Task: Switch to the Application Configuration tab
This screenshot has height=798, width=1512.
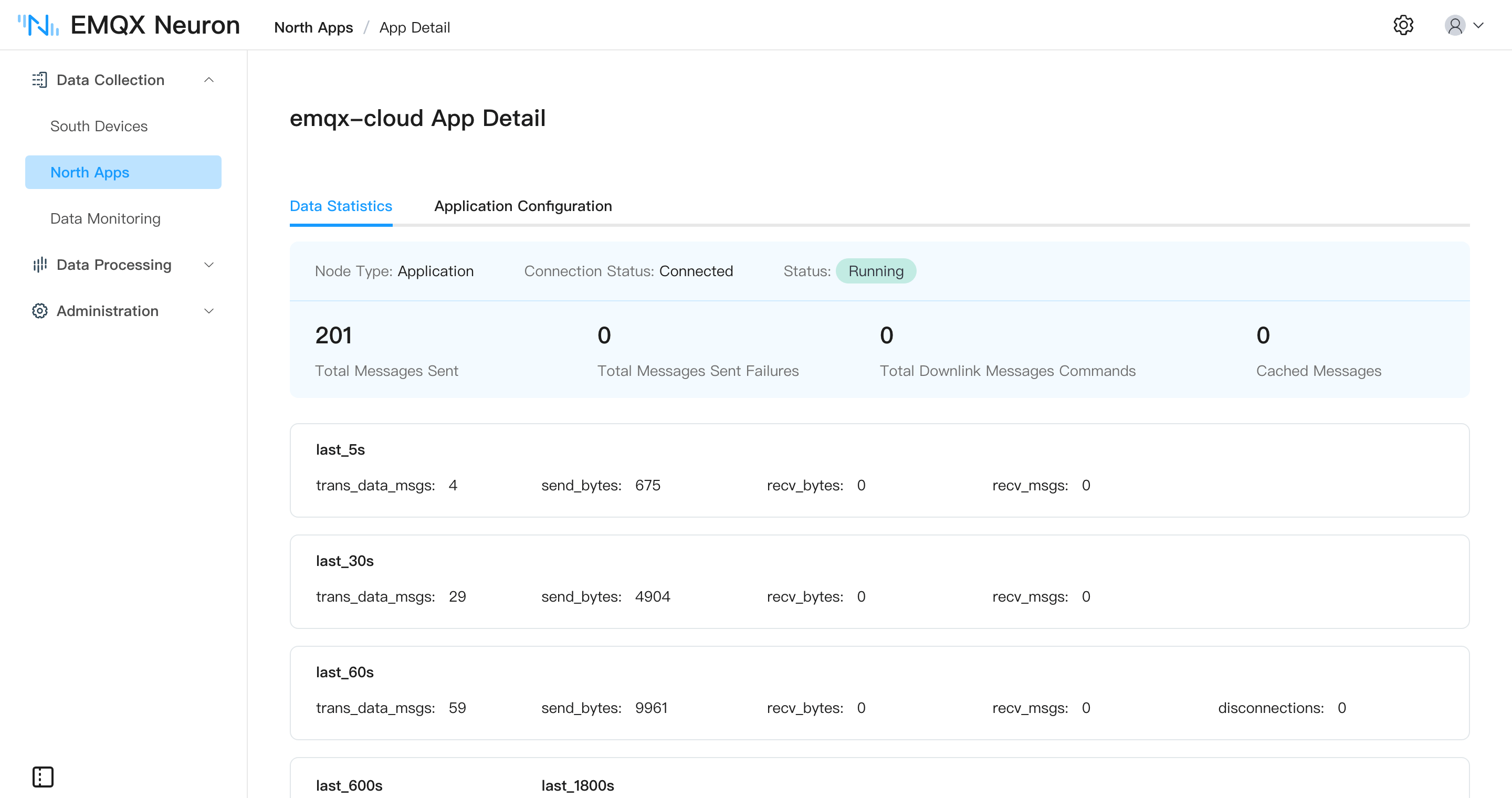Action: point(523,206)
